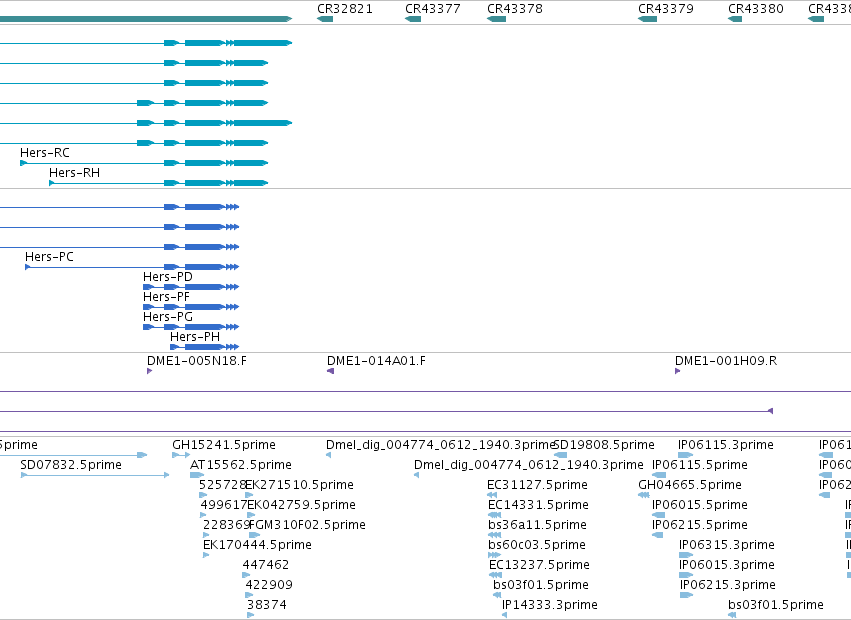The image size is (851, 620).
Task: Select the Hers-PH protein label
Action: (195, 337)
